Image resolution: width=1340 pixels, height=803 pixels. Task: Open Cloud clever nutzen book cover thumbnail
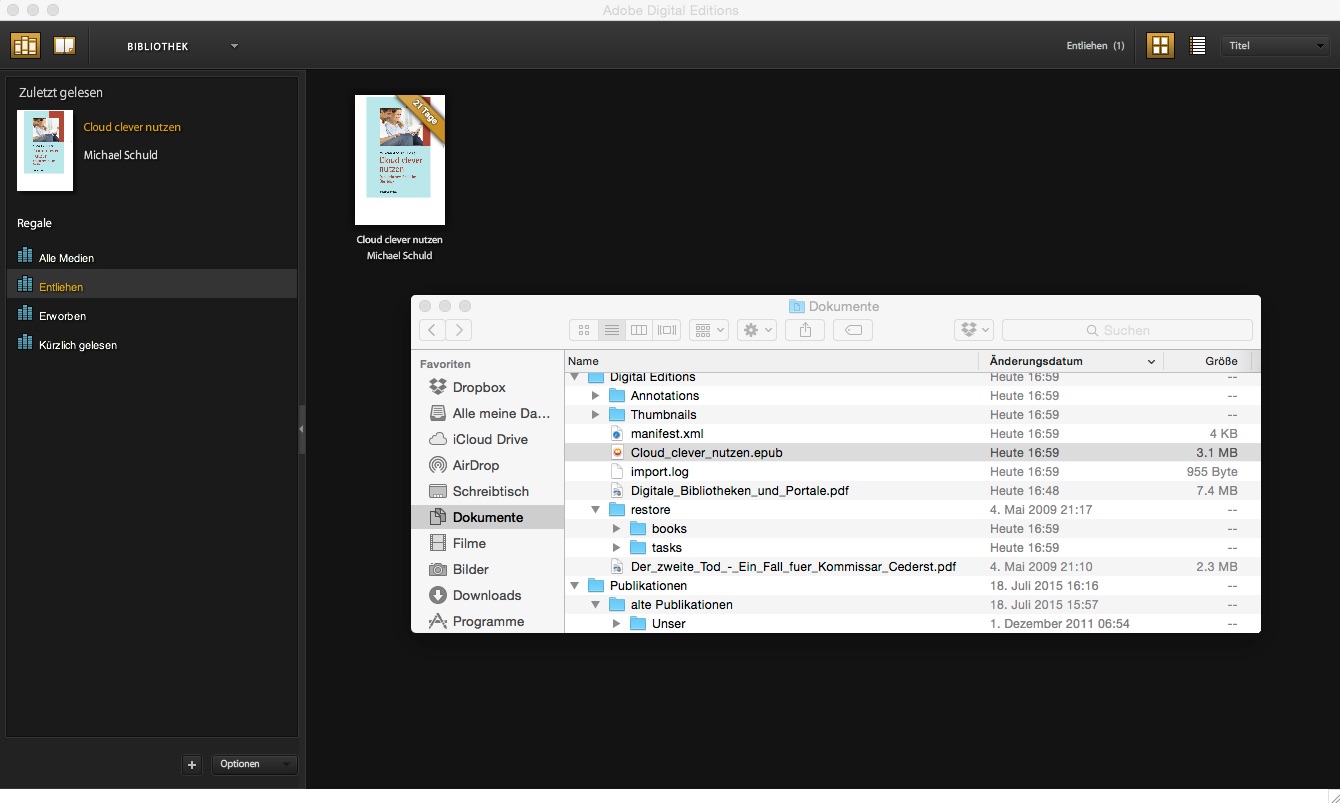click(x=400, y=160)
